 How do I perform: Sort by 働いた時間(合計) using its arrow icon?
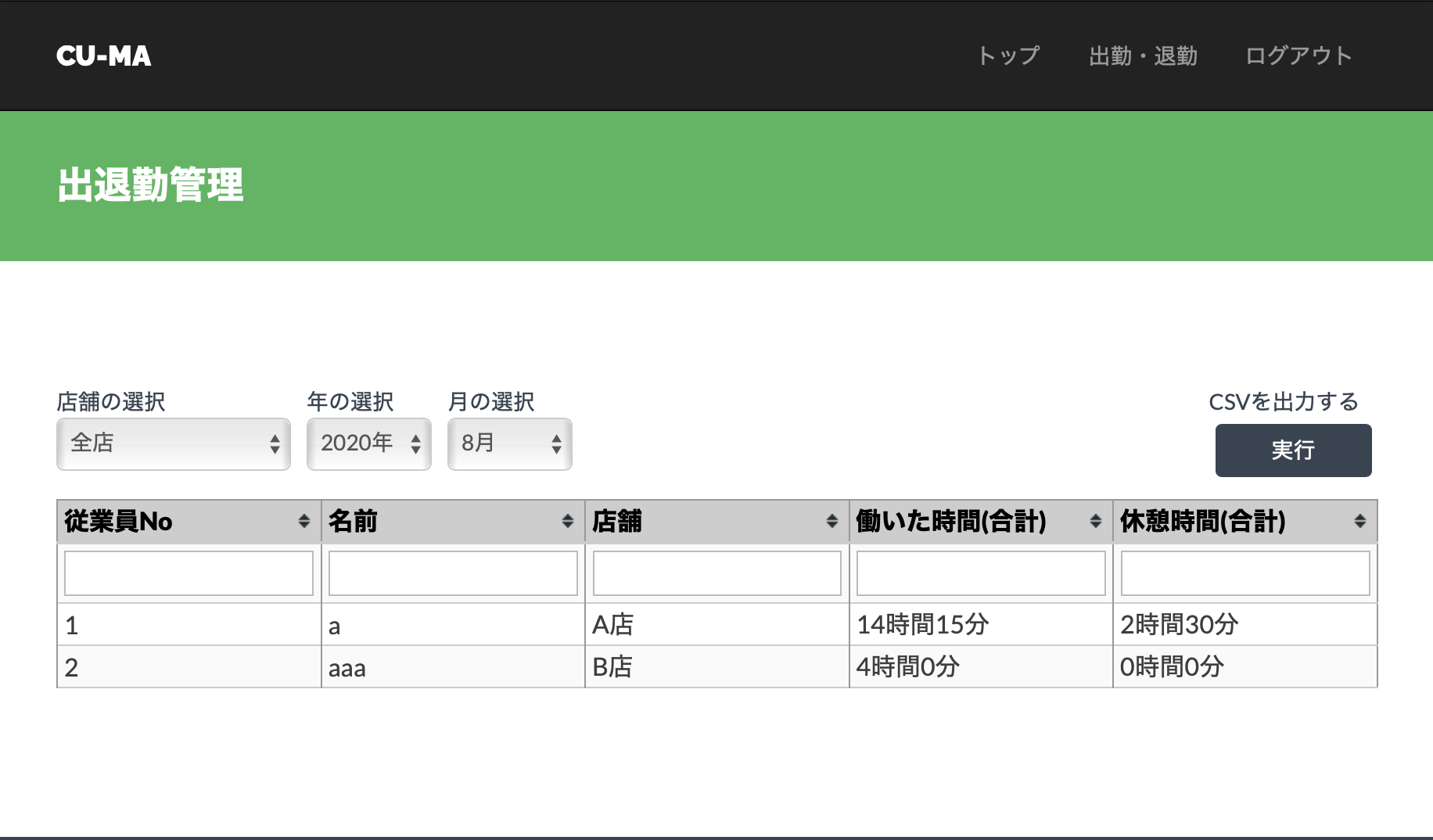point(1096,522)
